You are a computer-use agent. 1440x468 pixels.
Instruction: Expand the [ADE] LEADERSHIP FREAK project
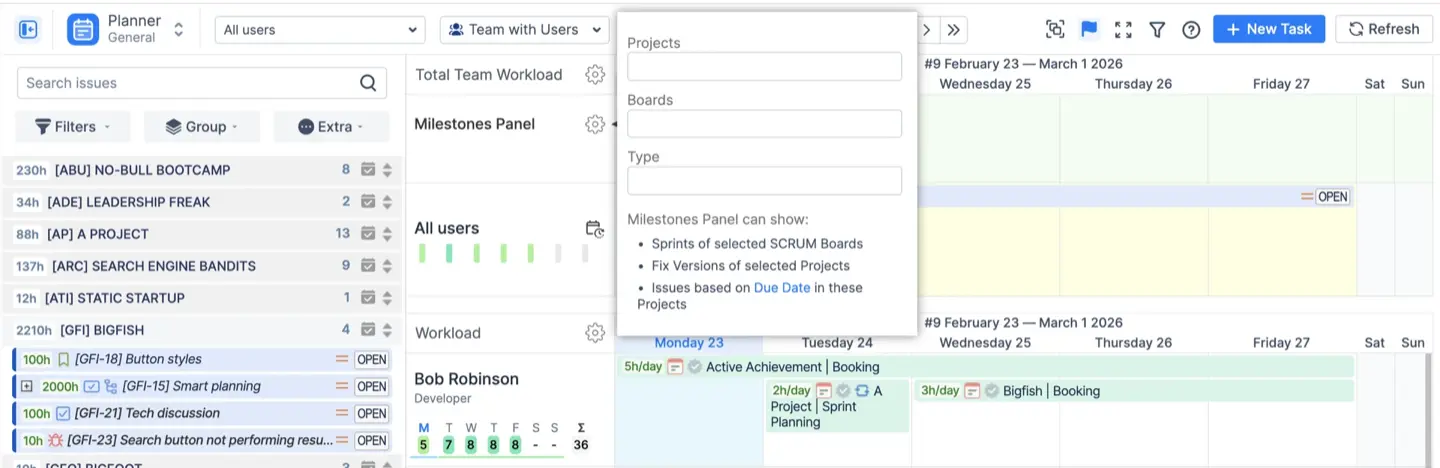tap(128, 202)
